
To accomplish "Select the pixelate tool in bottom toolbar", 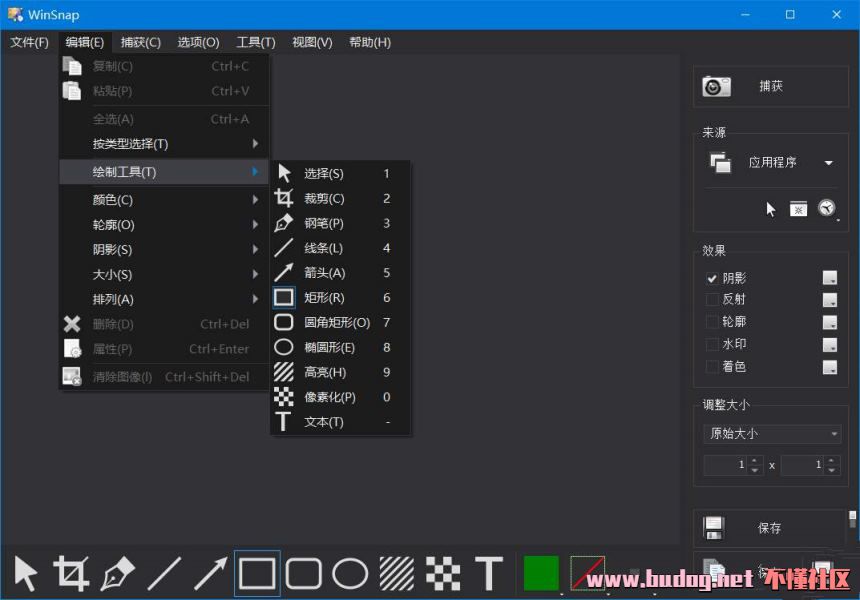I will pyautogui.click(x=443, y=574).
